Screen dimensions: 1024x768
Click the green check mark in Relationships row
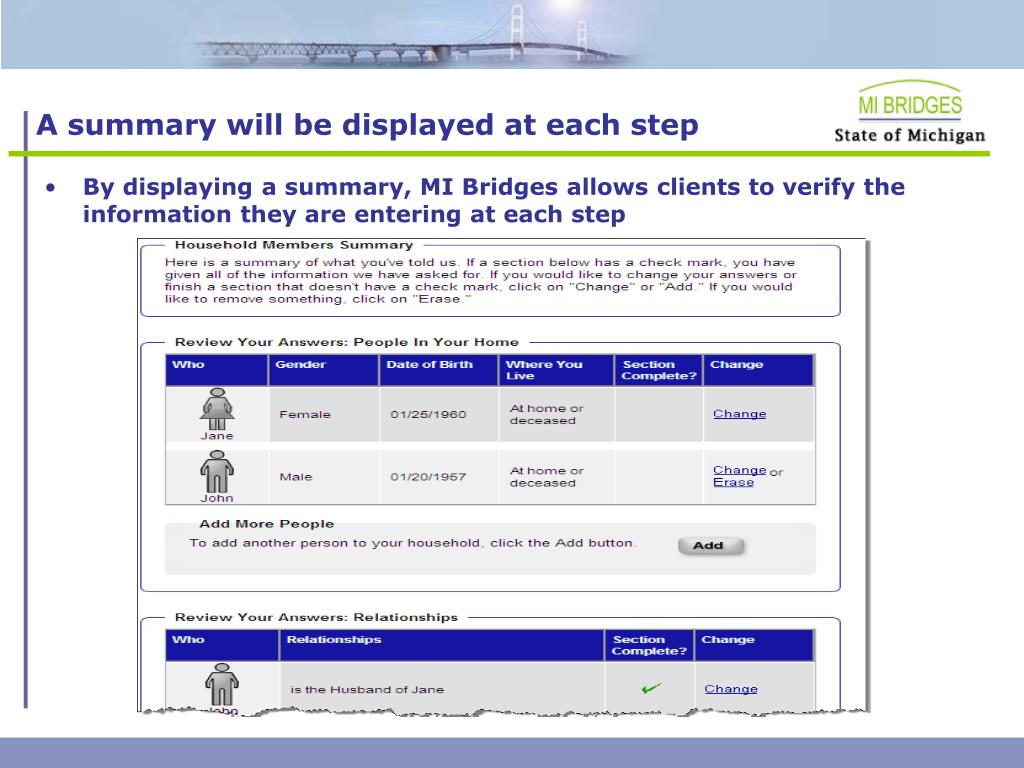650,688
